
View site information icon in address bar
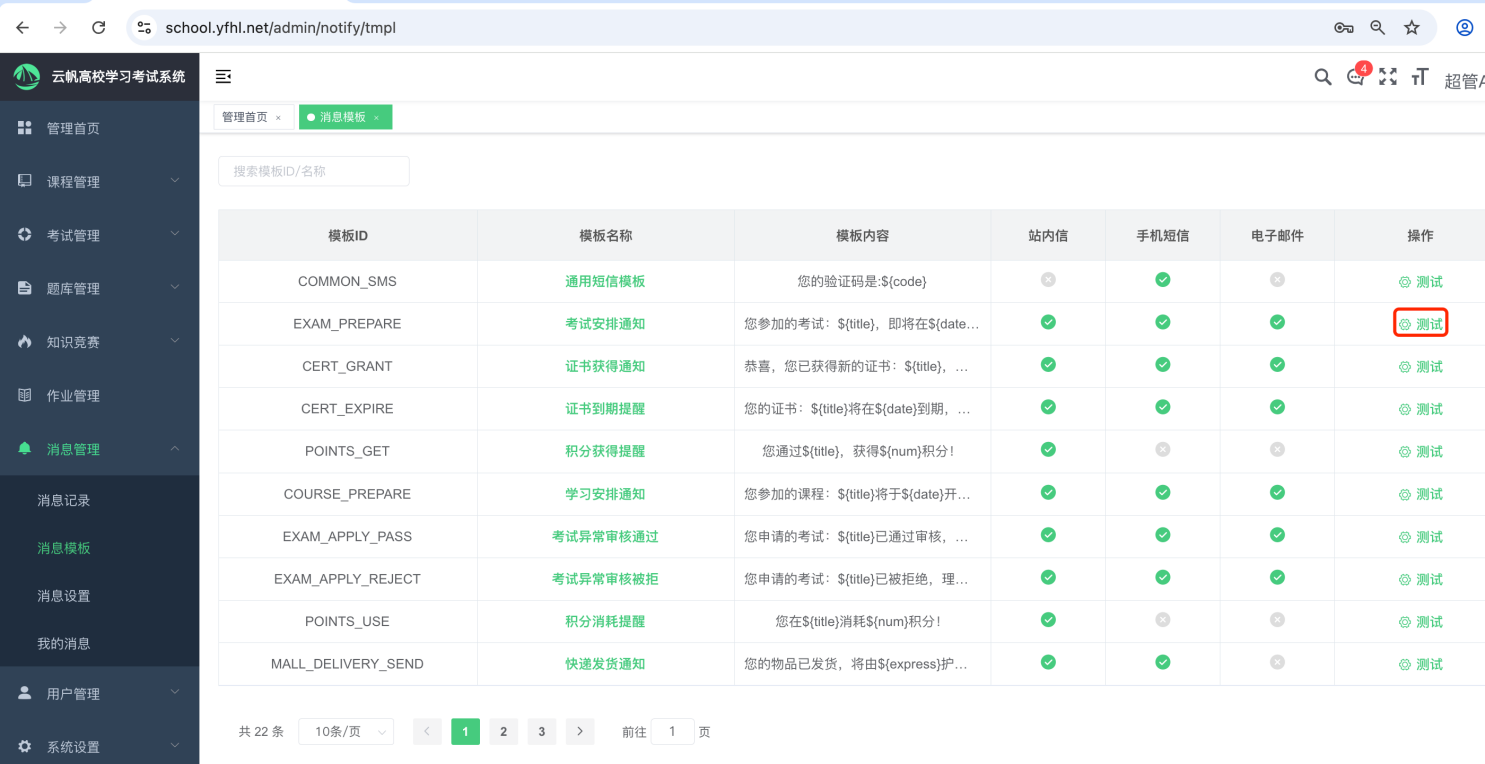[x=145, y=28]
